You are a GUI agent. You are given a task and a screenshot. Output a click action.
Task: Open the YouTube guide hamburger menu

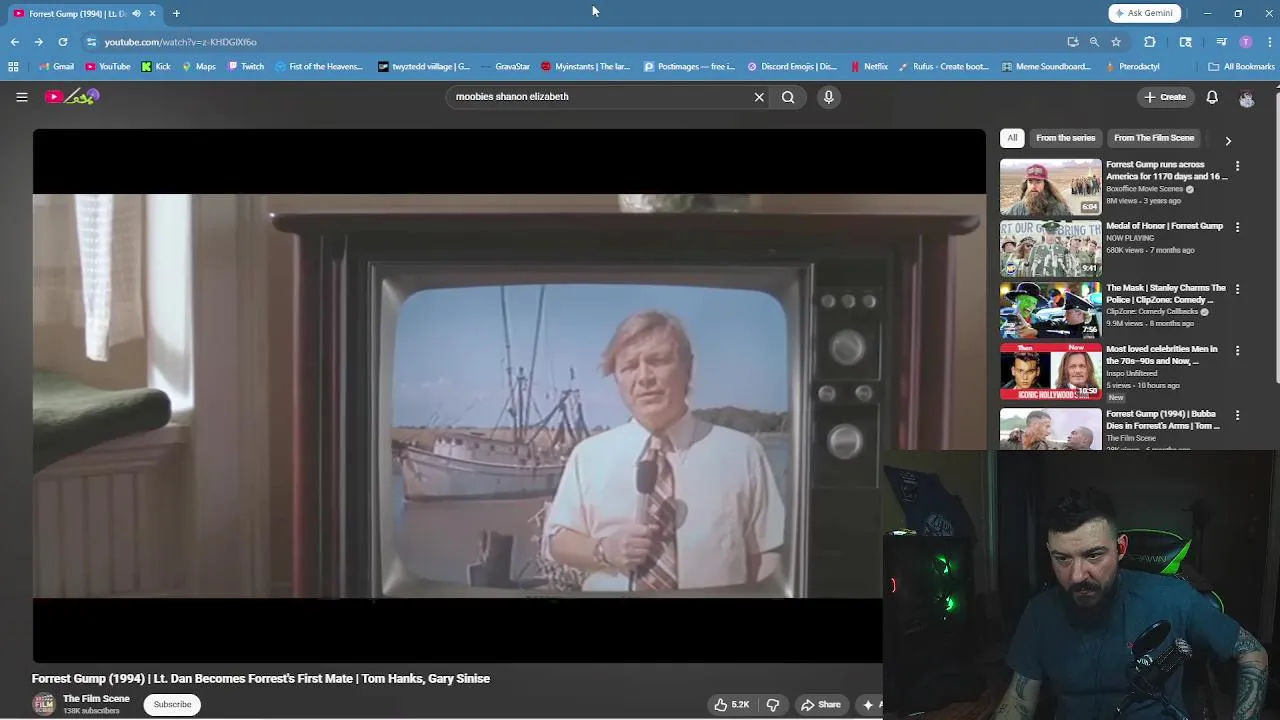point(21,97)
